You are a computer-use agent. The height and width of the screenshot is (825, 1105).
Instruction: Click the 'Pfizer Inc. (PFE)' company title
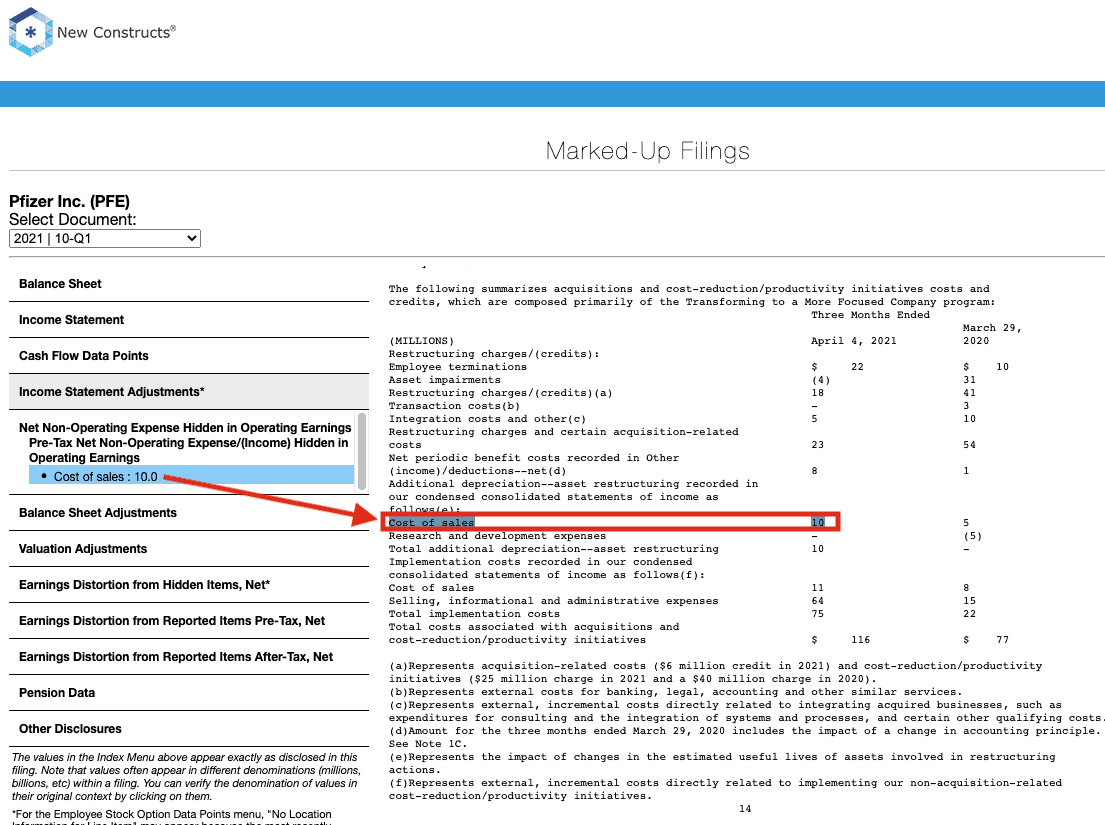(x=69, y=201)
